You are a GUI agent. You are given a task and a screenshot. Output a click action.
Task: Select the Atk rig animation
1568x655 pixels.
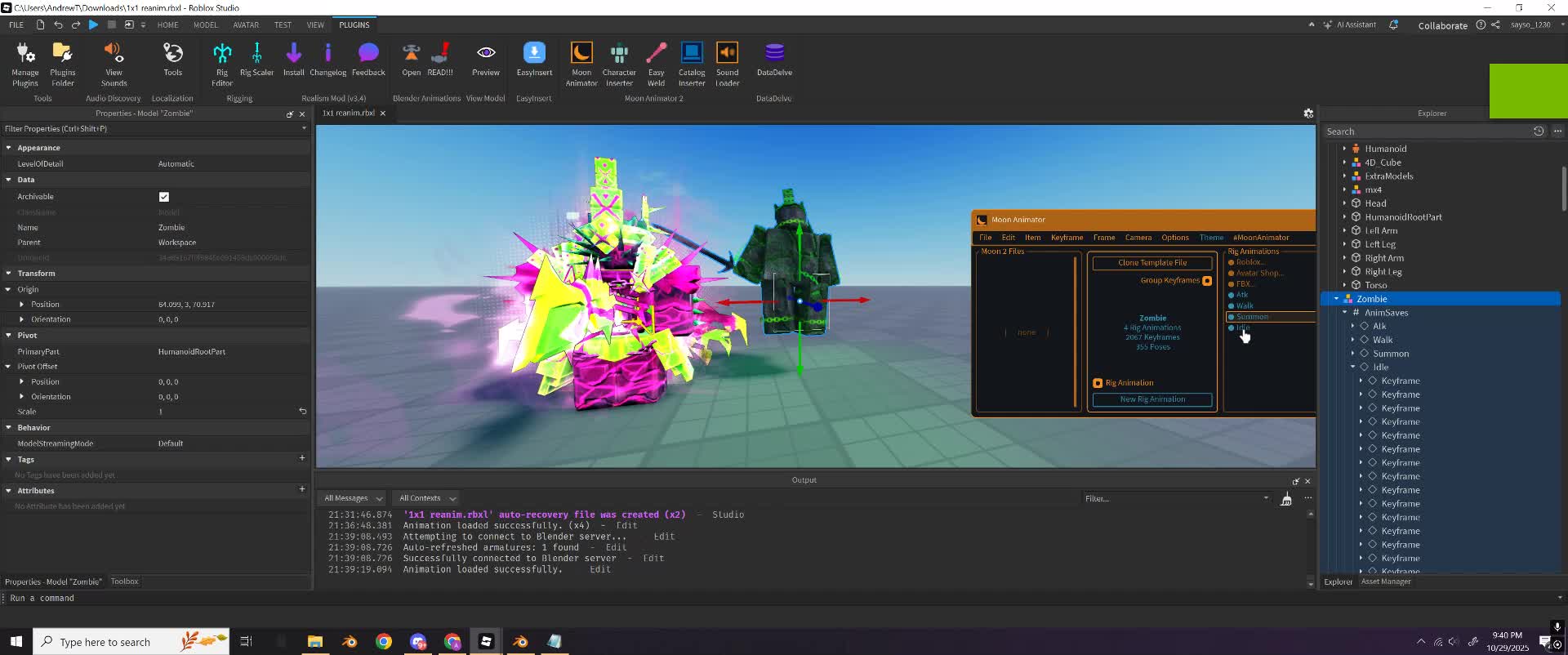tap(1241, 295)
